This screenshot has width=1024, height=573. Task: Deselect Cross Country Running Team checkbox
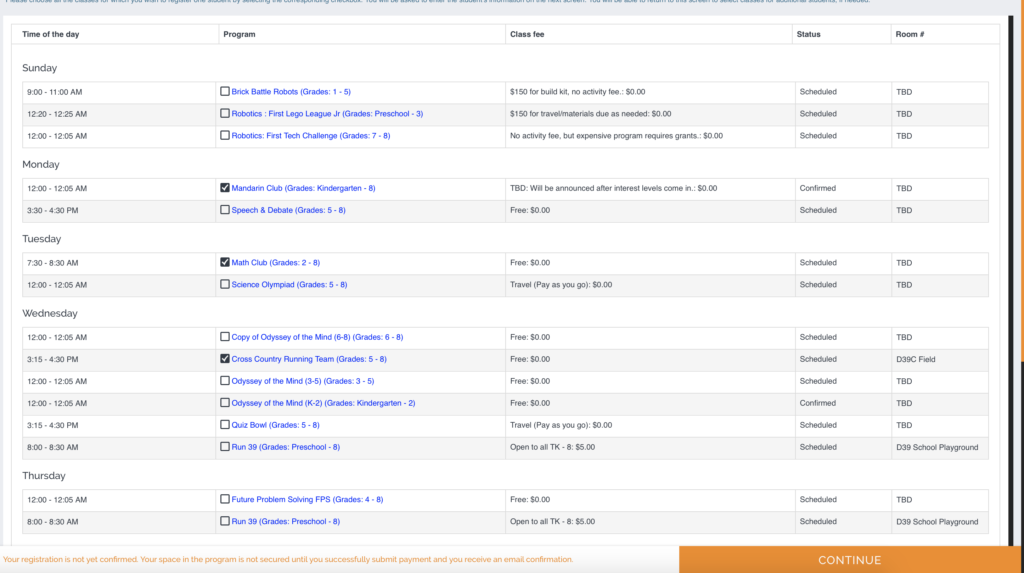pyautogui.click(x=225, y=359)
